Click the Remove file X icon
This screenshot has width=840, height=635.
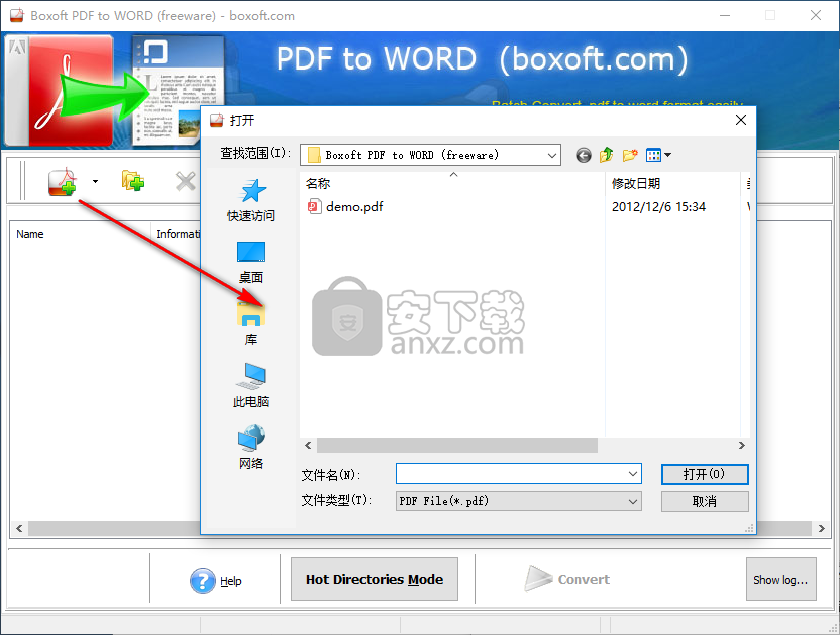[186, 181]
